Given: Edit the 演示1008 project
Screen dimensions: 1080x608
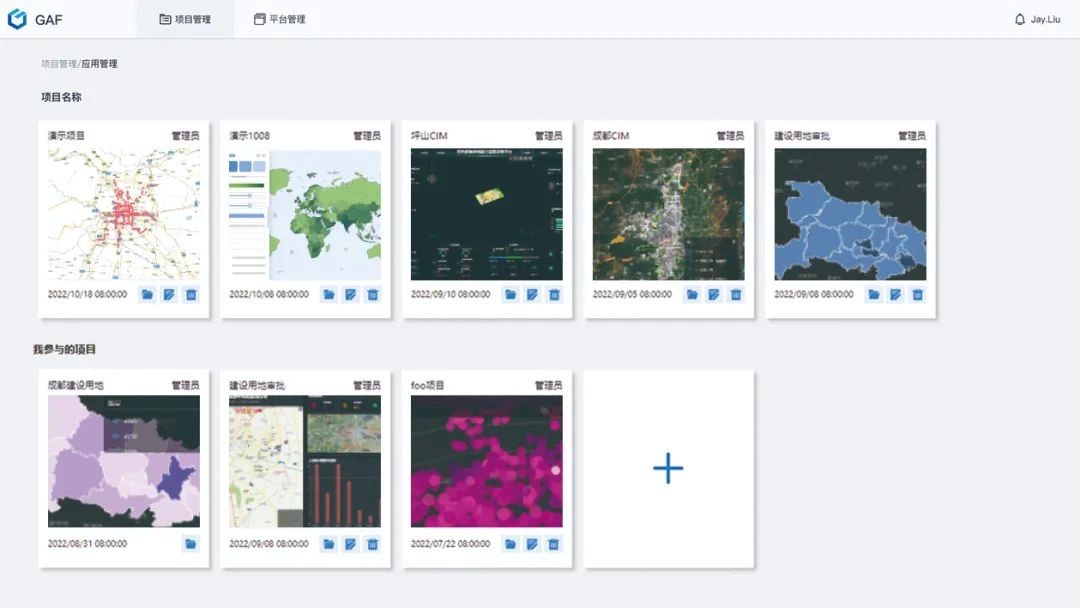Looking at the screenshot, I should tap(351, 295).
